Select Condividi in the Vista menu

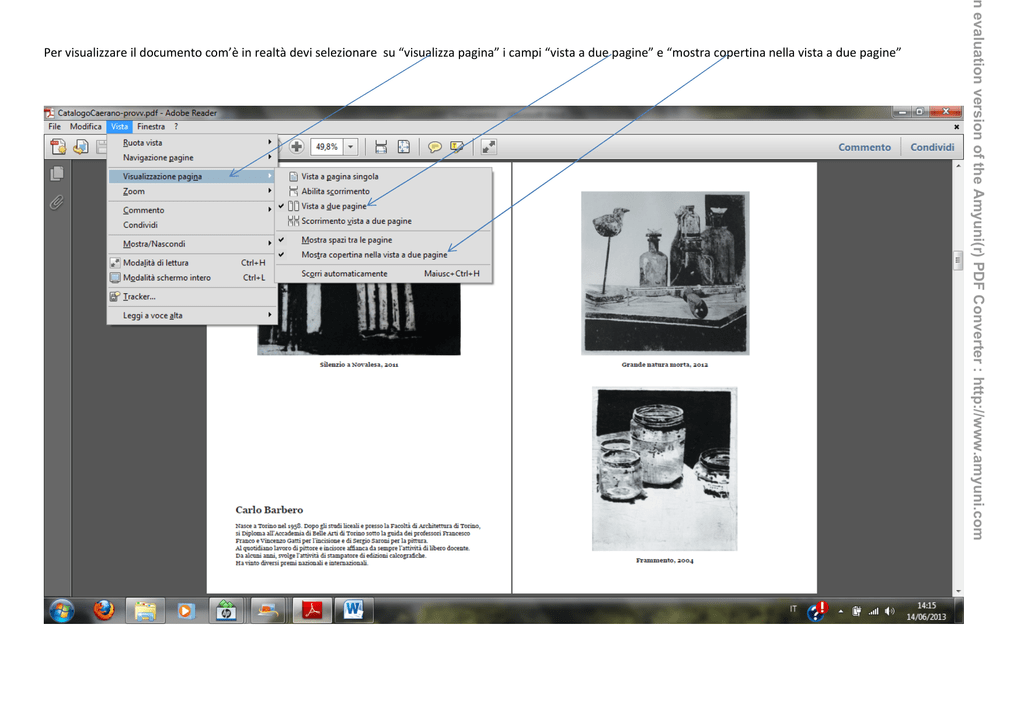(192, 225)
